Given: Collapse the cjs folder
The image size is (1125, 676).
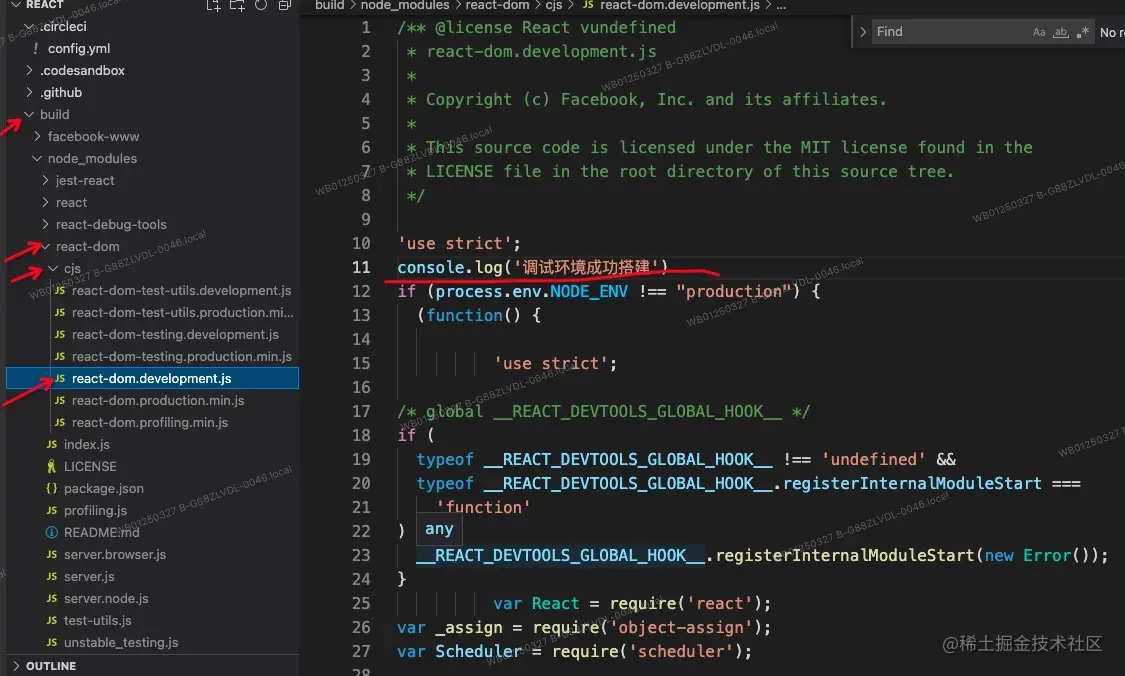Looking at the screenshot, I should tap(53, 268).
